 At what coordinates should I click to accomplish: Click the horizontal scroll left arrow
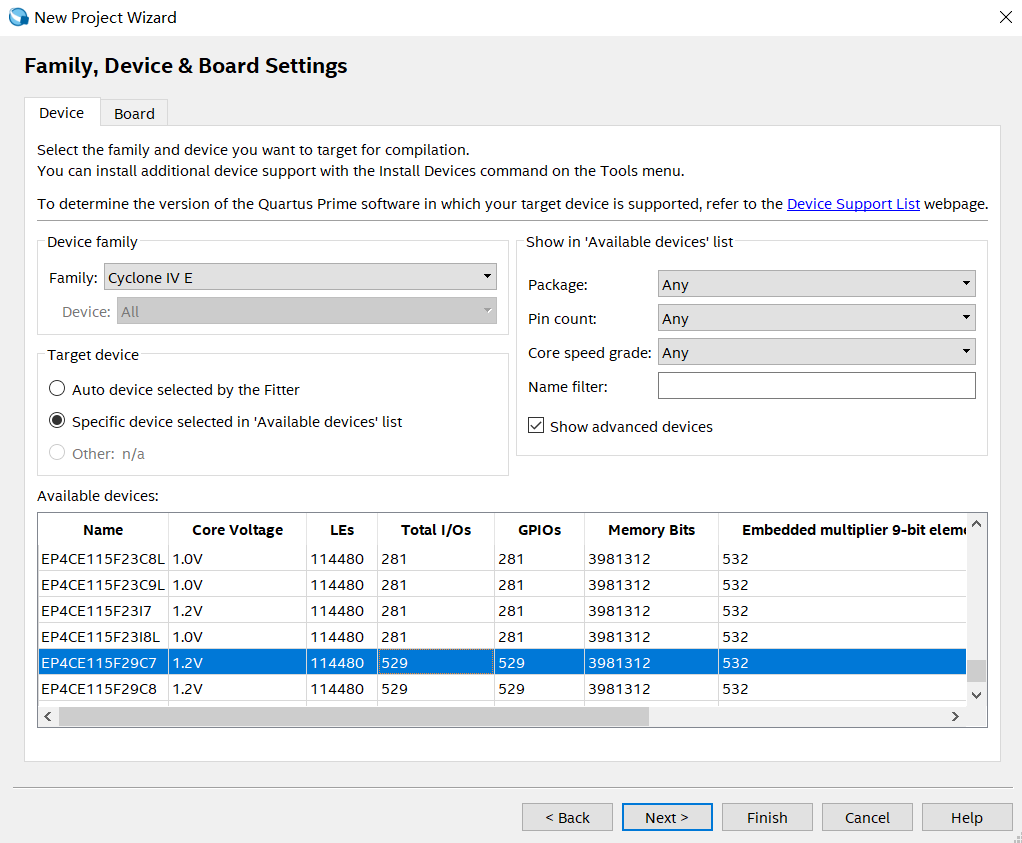(x=48, y=716)
